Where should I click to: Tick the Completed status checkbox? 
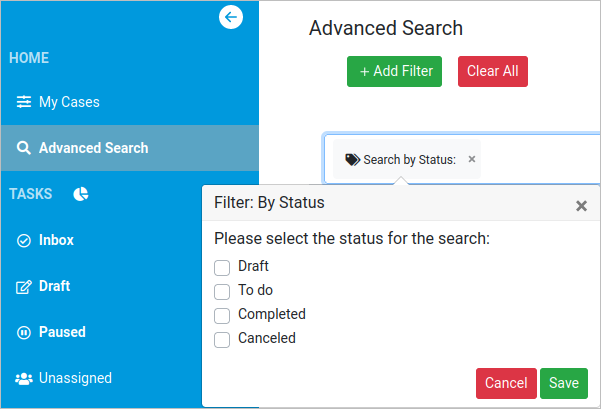tap(222, 315)
